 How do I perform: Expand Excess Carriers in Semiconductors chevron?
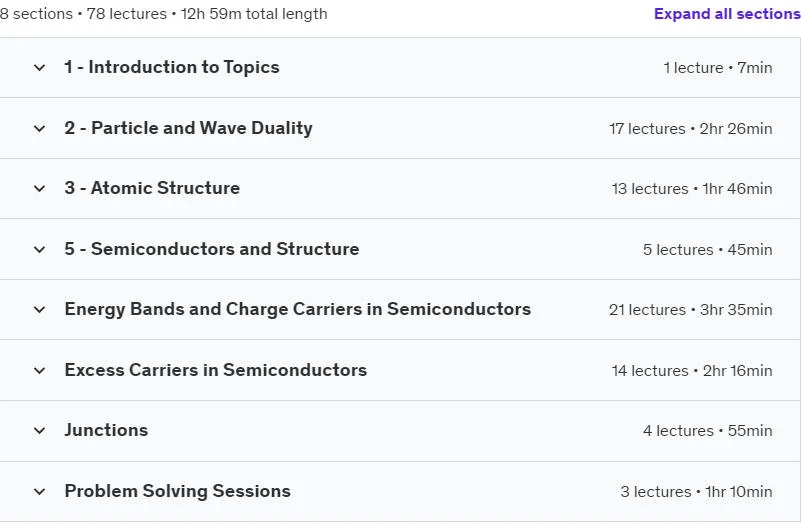pyautogui.click(x=39, y=370)
